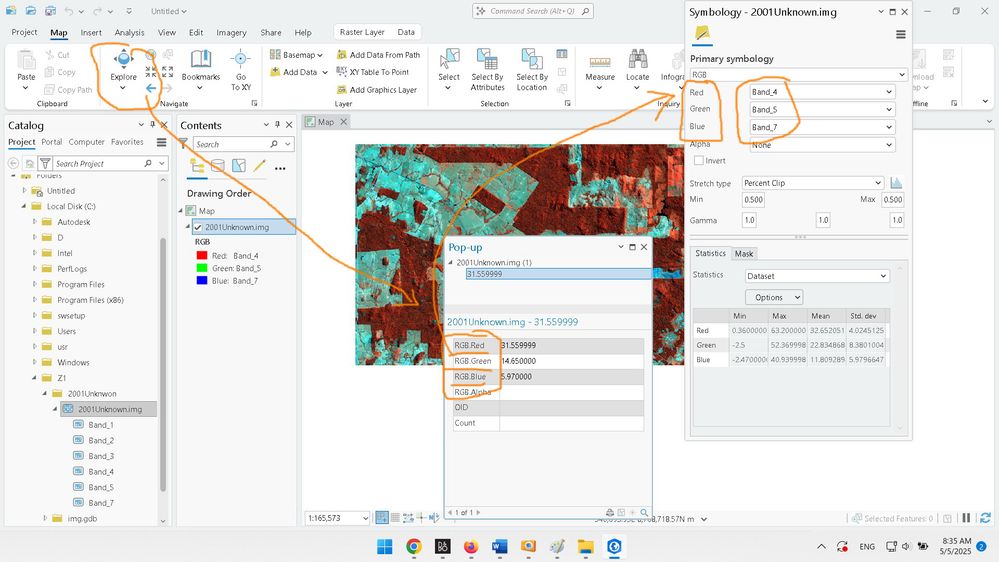Open the Red band dropdown
The height and width of the screenshot is (562, 999).
(822, 92)
